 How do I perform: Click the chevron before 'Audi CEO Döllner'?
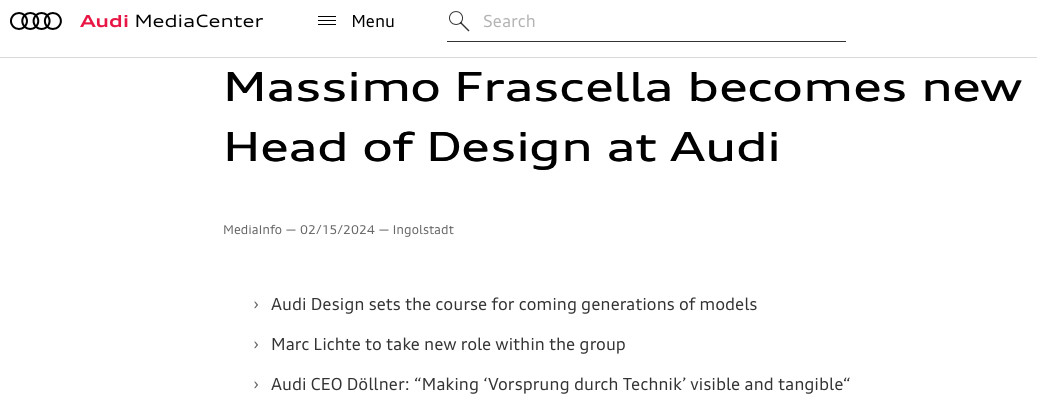coord(256,385)
